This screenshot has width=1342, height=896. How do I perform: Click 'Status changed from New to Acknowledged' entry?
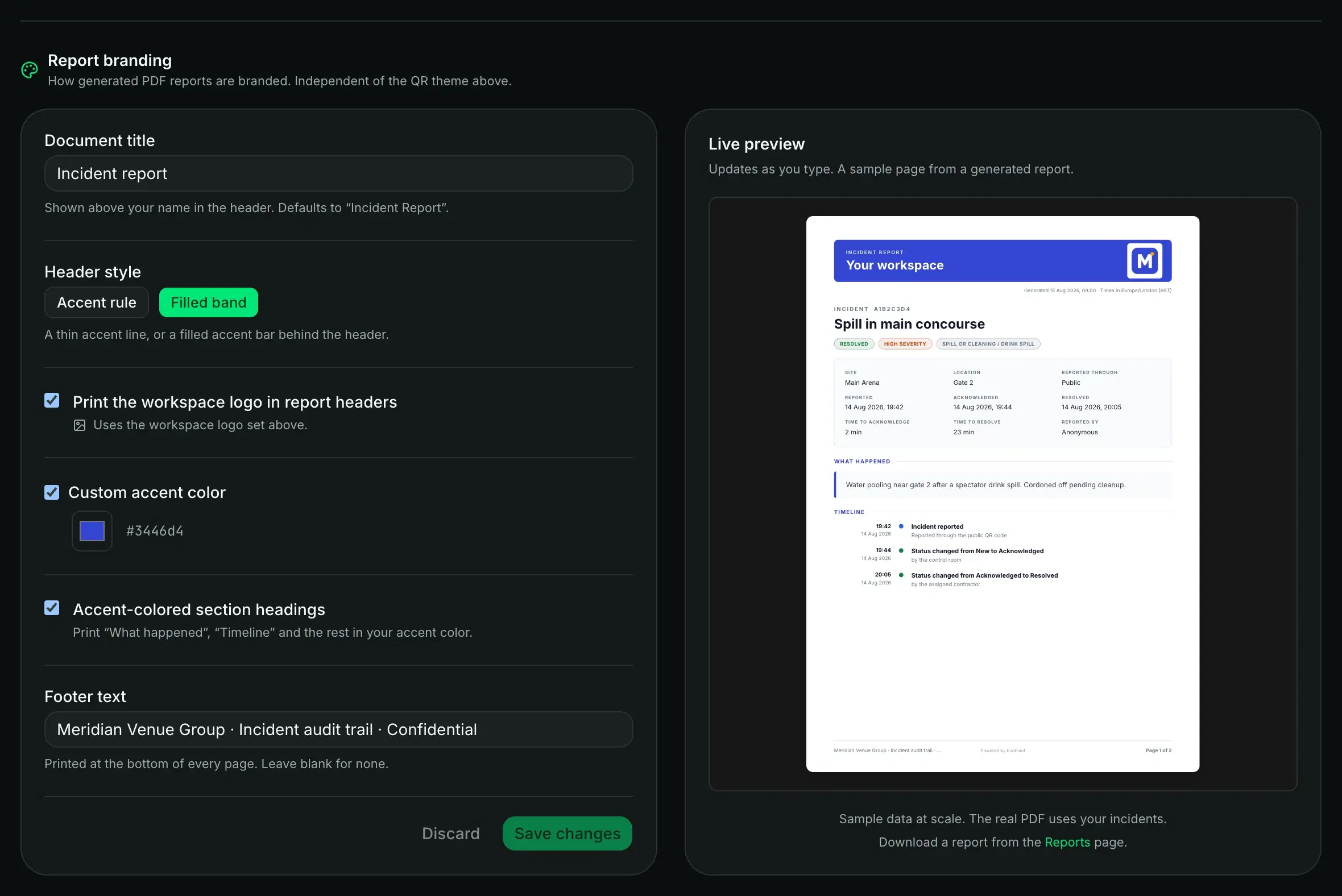(x=977, y=551)
